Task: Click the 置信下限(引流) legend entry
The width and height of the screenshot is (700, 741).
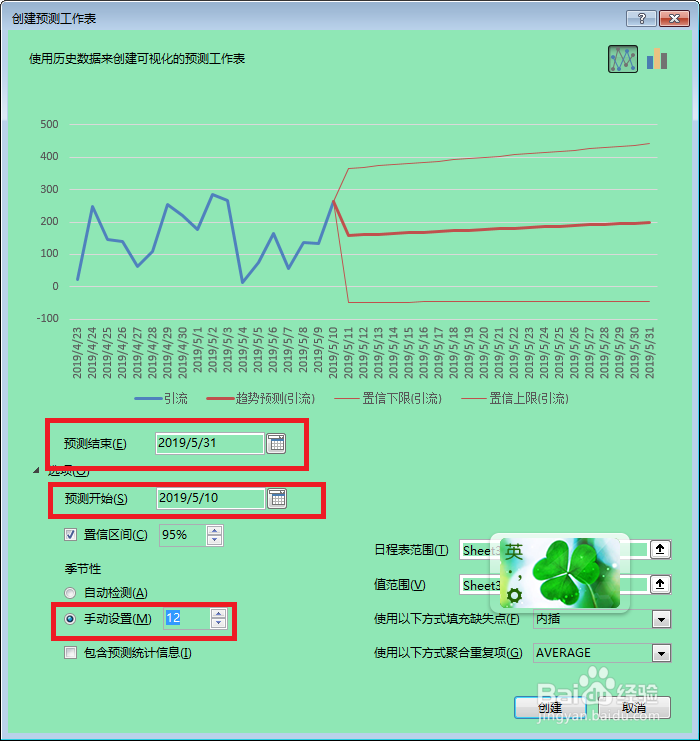Action: click(388, 398)
